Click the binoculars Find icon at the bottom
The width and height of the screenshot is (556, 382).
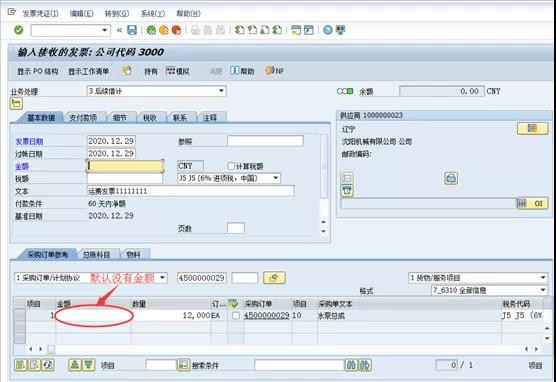pyautogui.click(x=351, y=365)
